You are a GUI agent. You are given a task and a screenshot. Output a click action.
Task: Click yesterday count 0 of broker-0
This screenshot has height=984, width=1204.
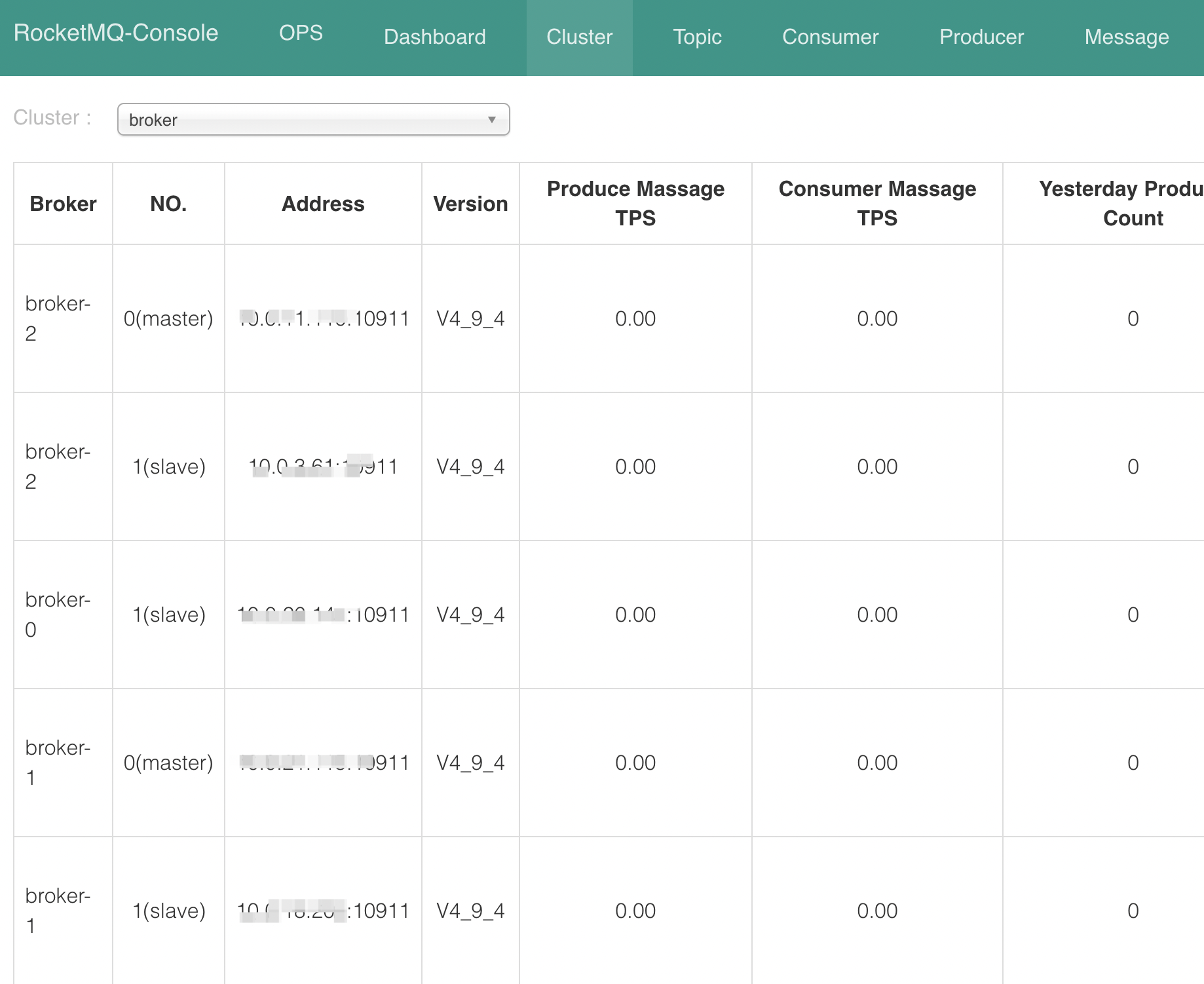1133,615
